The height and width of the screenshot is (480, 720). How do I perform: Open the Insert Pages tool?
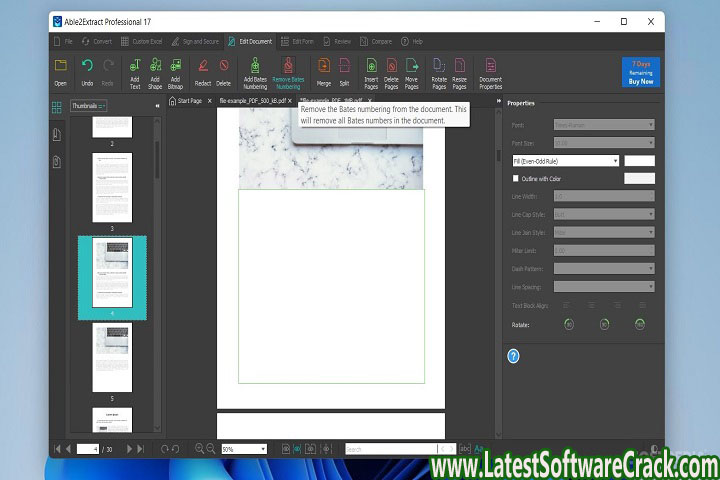372,72
